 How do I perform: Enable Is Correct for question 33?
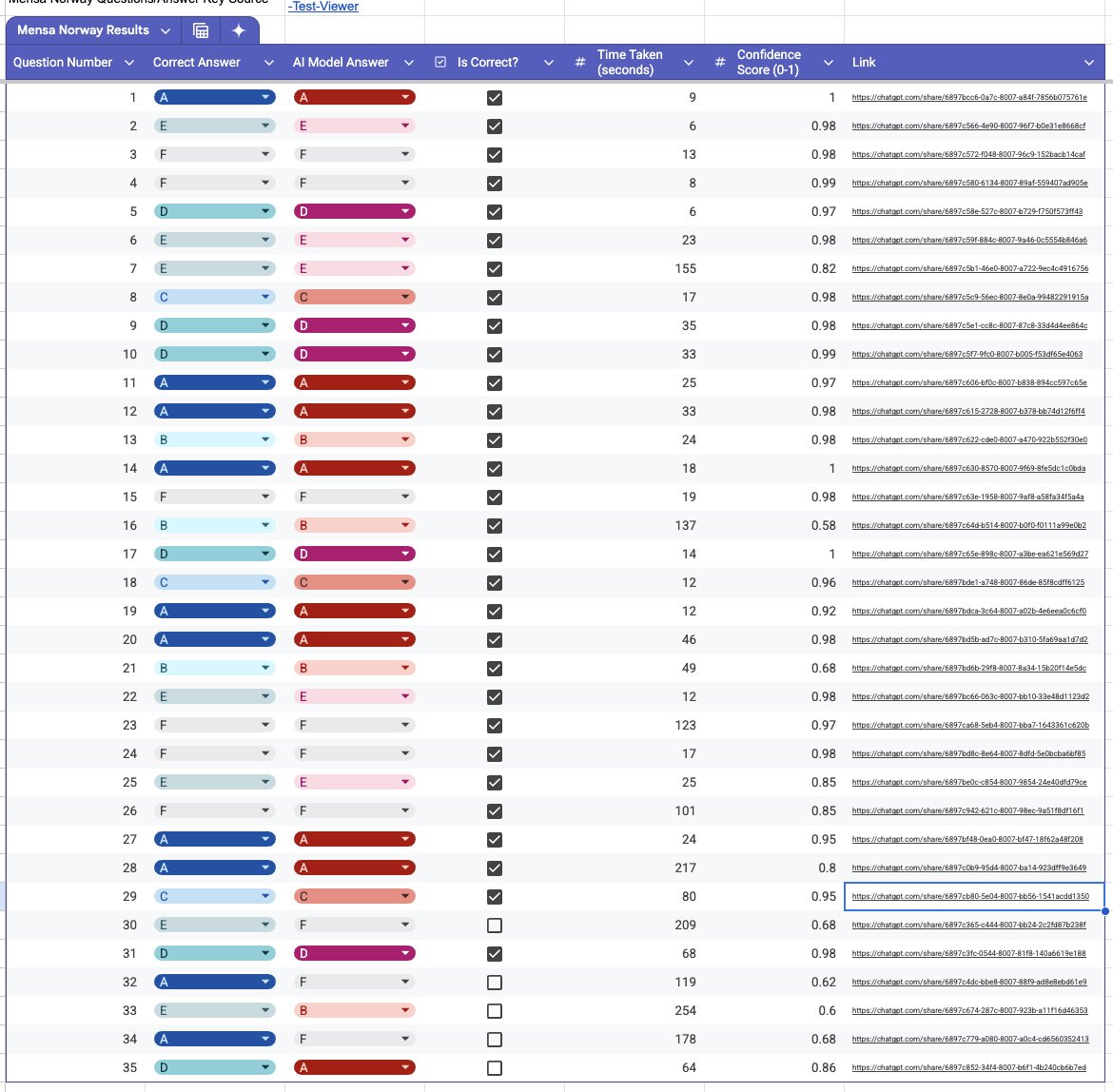point(494,1010)
